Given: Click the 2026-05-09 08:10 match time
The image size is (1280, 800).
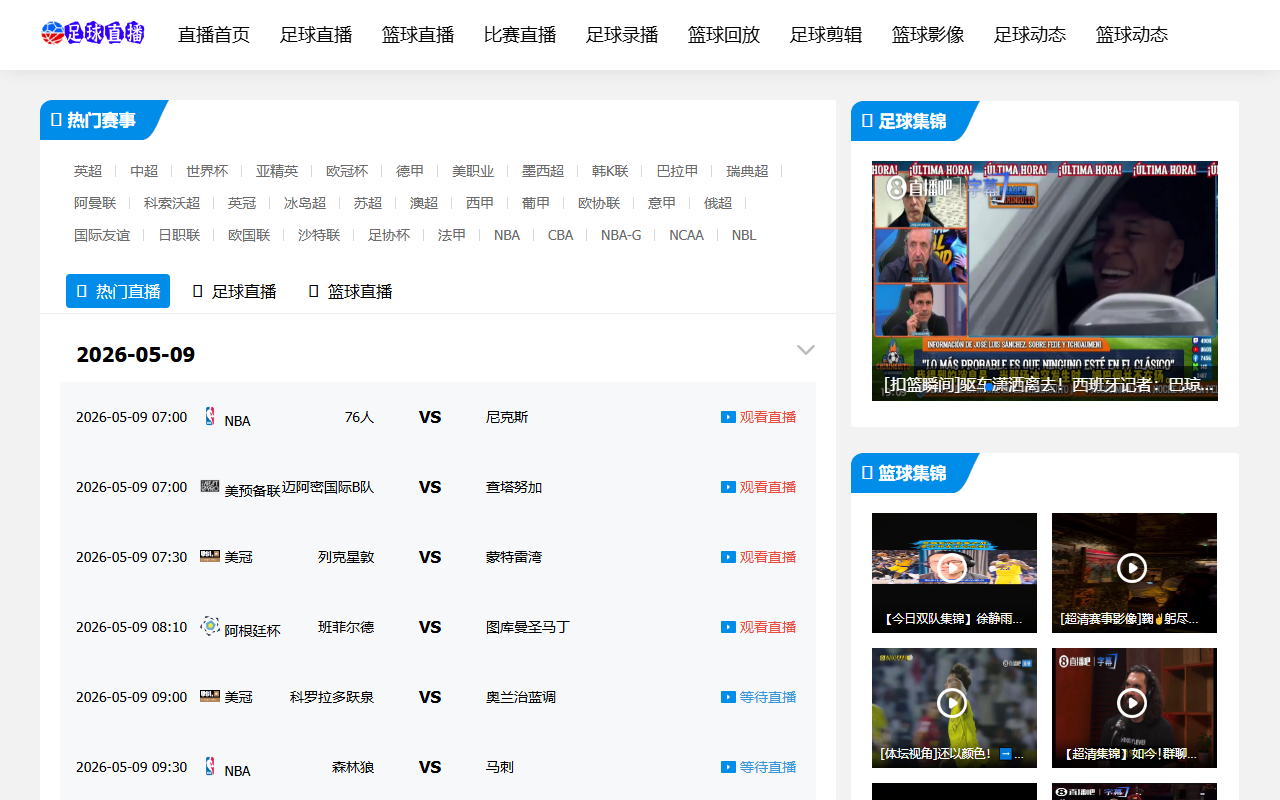Looking at the screenshot, I should (x=131, y=627).
